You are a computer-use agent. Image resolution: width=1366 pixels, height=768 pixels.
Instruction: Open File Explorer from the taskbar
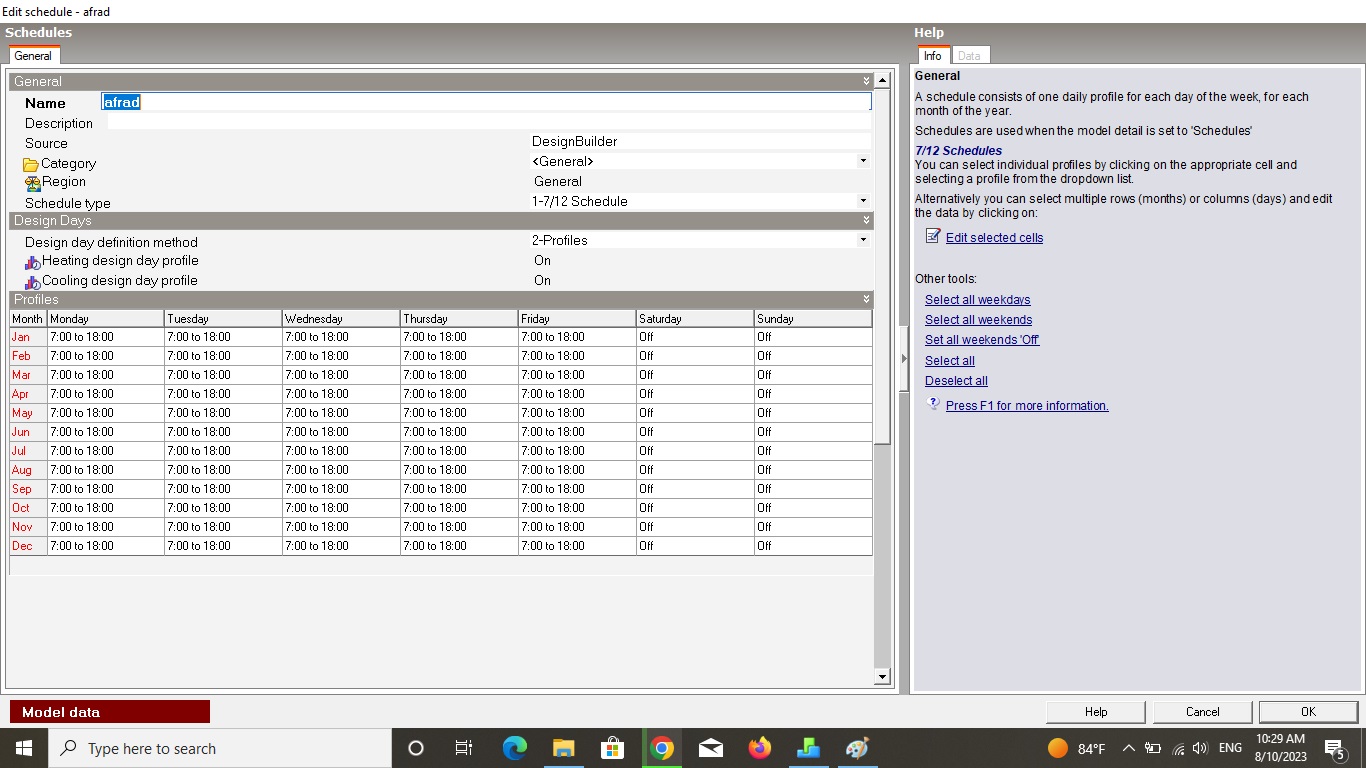click(x=564, y=748)
